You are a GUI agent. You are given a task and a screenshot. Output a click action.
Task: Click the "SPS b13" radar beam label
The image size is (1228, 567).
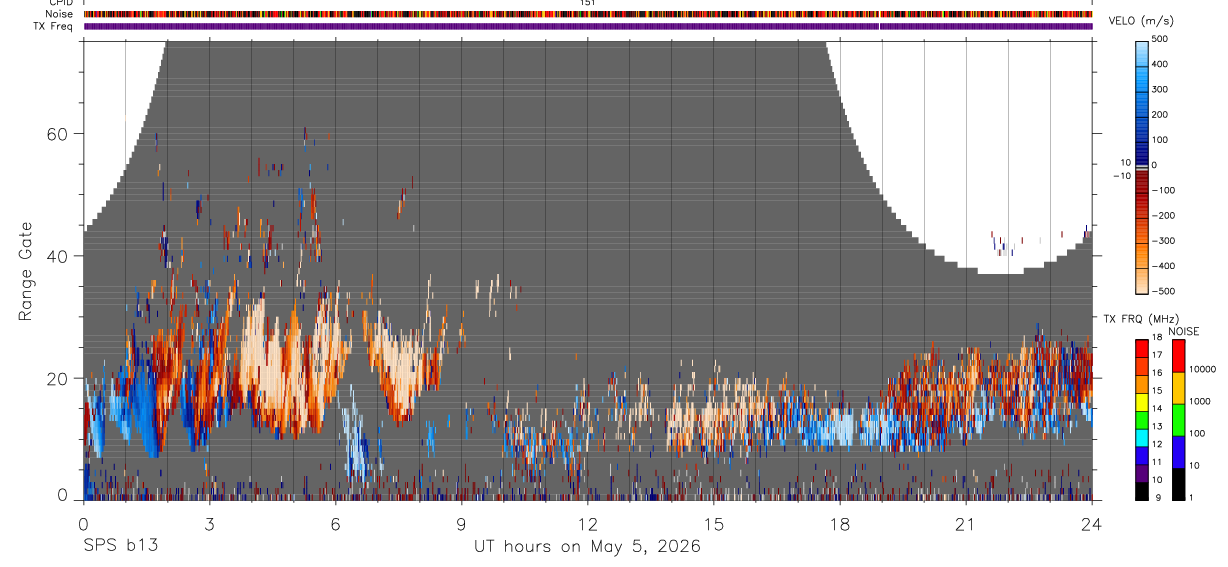tap(120, 546)
